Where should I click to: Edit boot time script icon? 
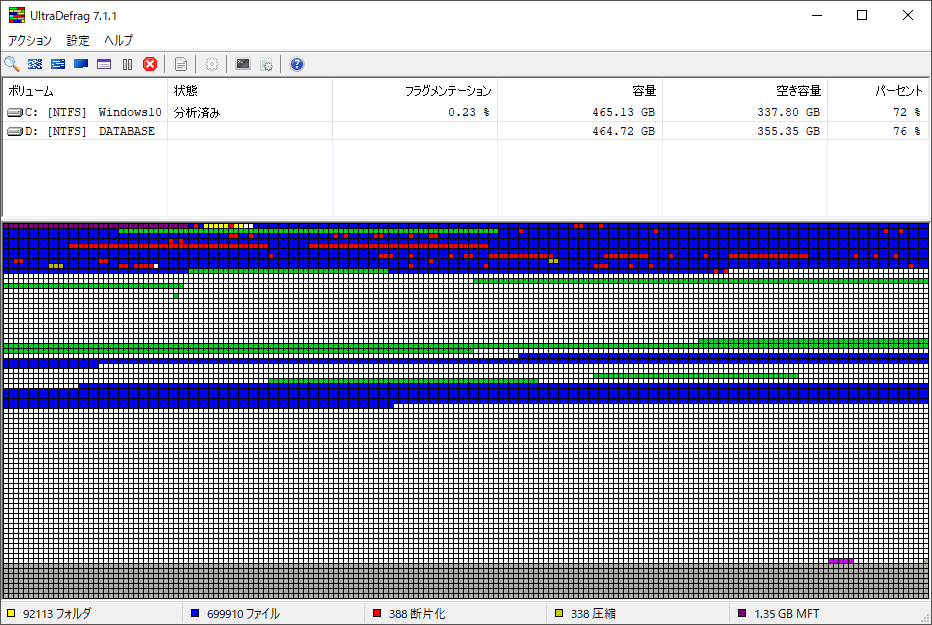266,64
